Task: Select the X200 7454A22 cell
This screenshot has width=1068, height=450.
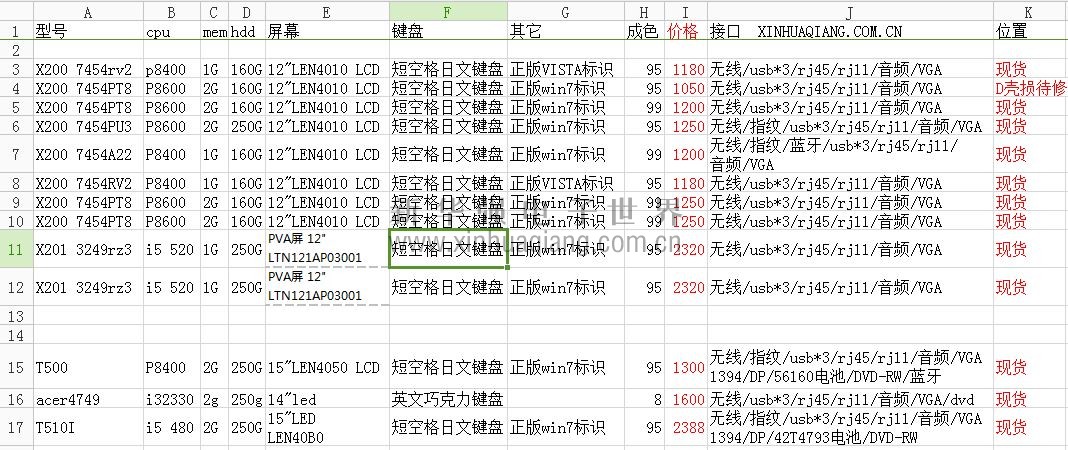Action: point(88,155)
